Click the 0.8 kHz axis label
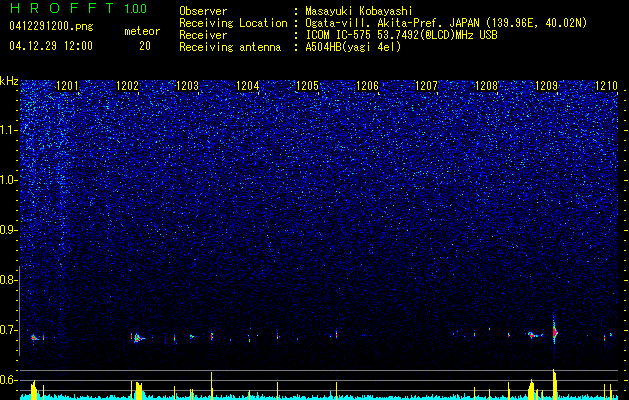 7,280
